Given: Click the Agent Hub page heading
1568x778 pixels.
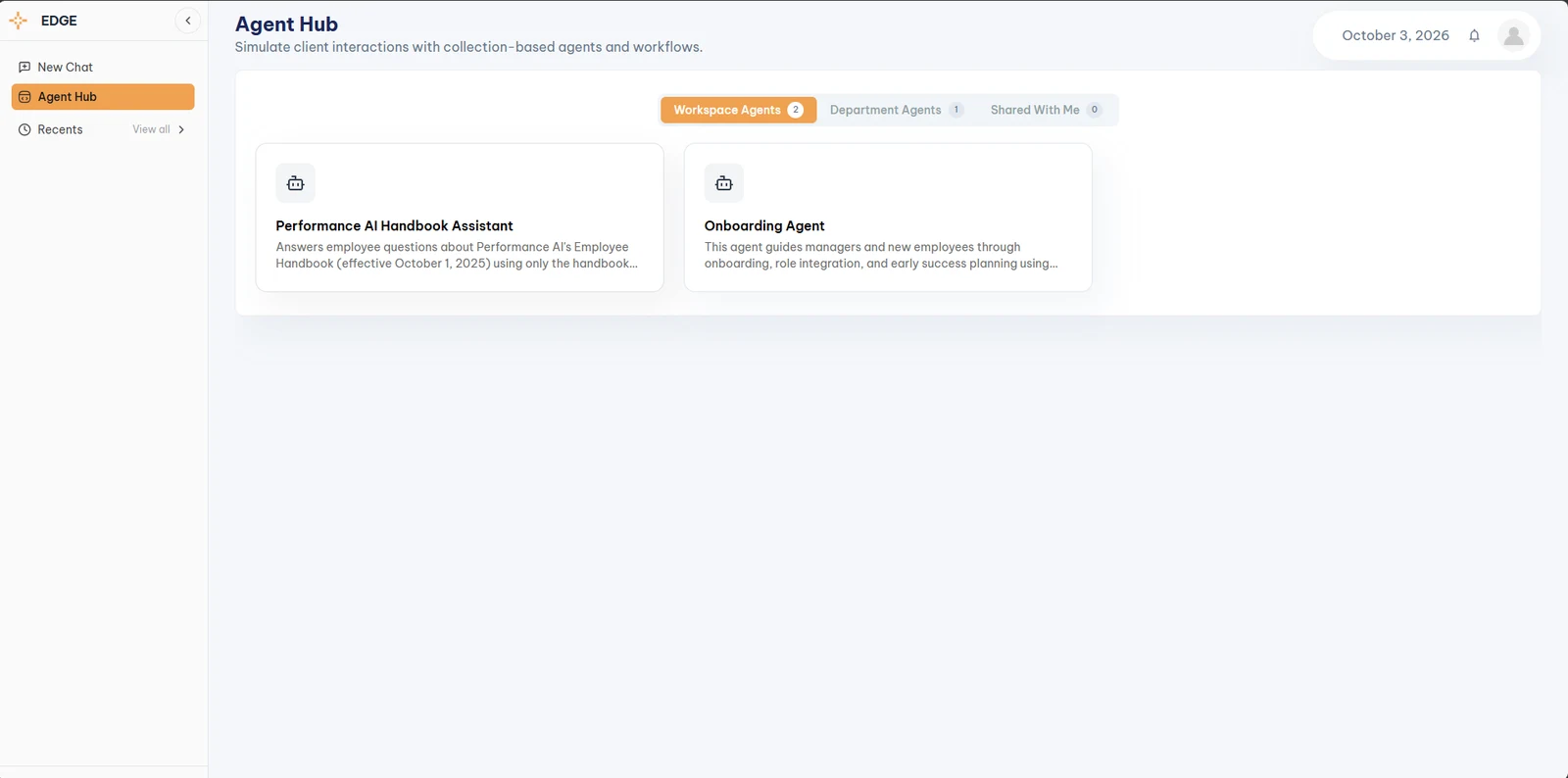Looking at the screenshot, I should [x=286, y=24].
